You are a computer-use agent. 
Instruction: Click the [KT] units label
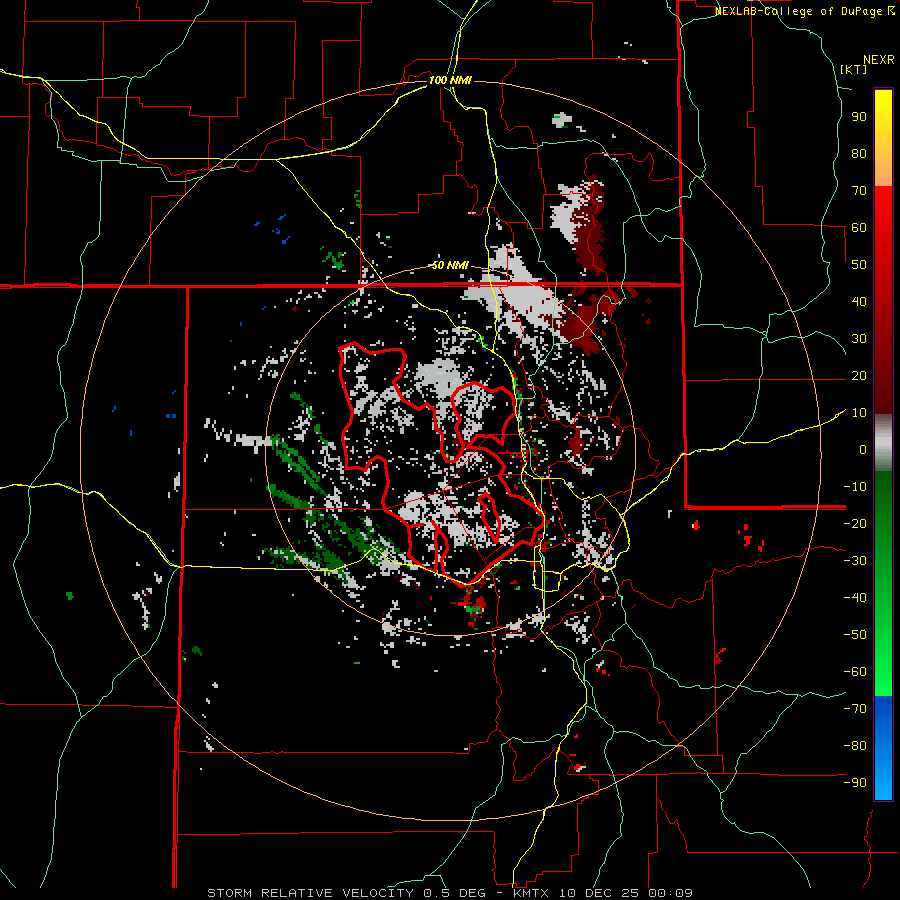tap(854, 69)
